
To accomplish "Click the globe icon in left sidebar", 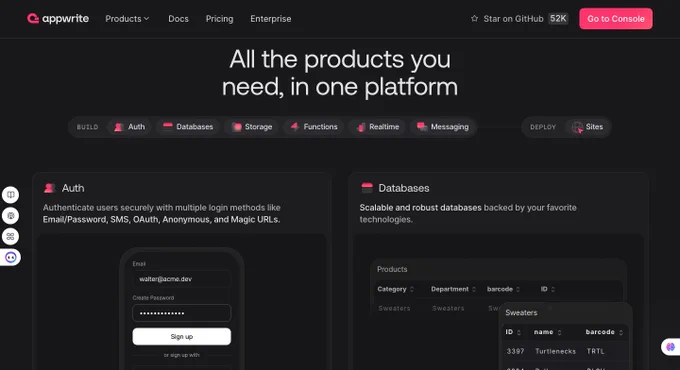I will coord(10,216).
